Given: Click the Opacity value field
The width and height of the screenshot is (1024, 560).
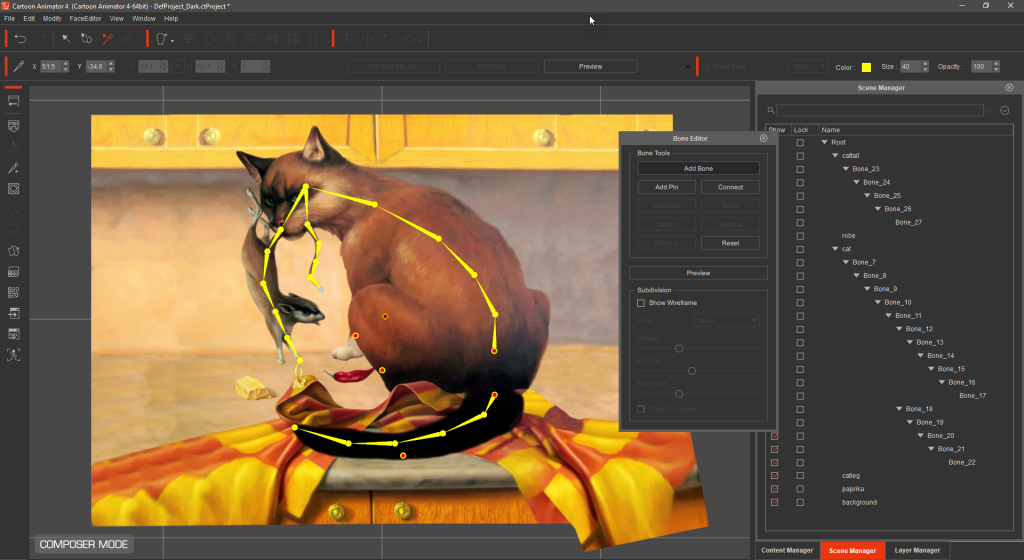Looking at the screenshot, I should tap(981, 67).
